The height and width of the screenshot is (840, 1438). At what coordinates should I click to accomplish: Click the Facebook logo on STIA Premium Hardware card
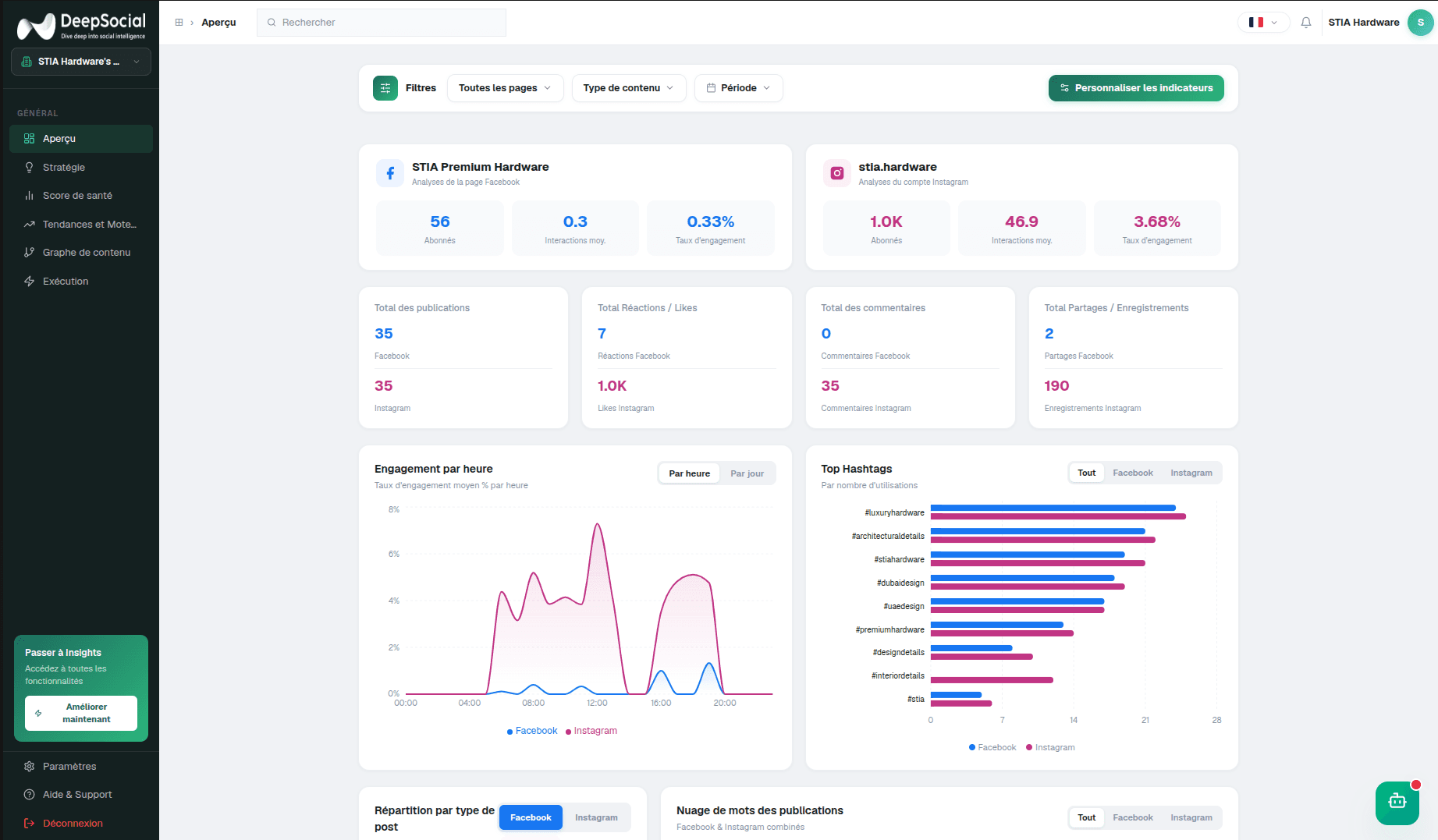pyautogui.click(x=390, y=173)
